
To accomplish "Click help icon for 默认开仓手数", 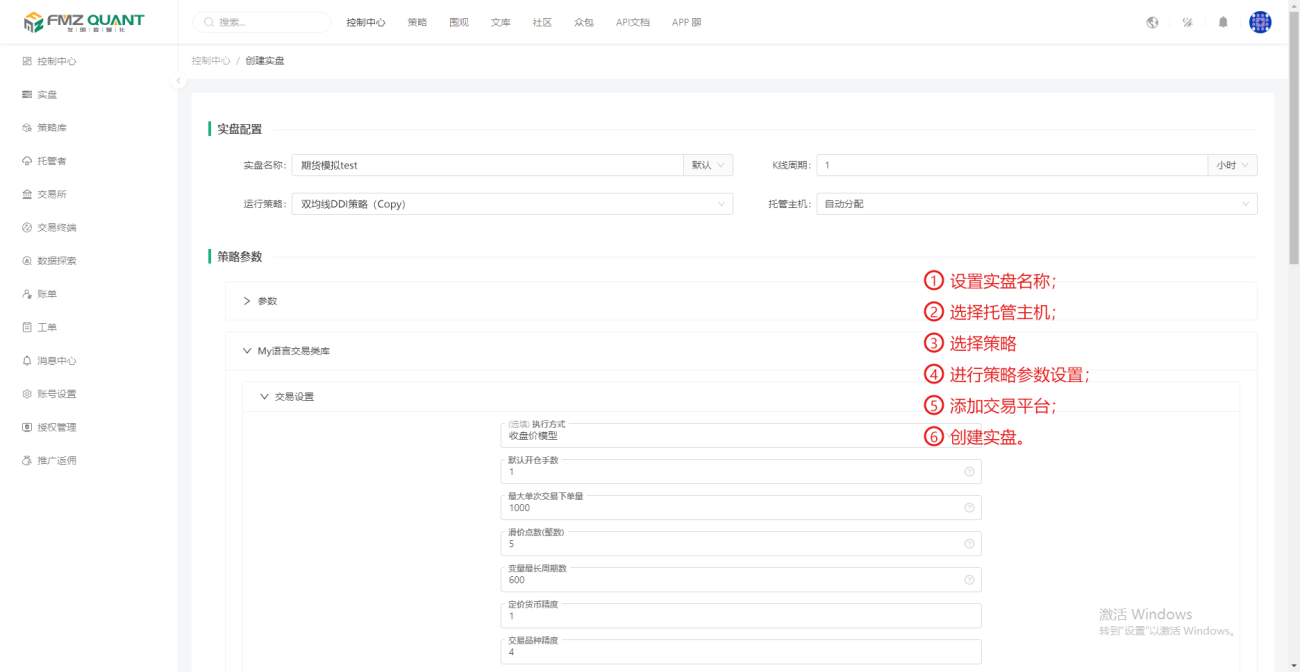I will [969, 471].
